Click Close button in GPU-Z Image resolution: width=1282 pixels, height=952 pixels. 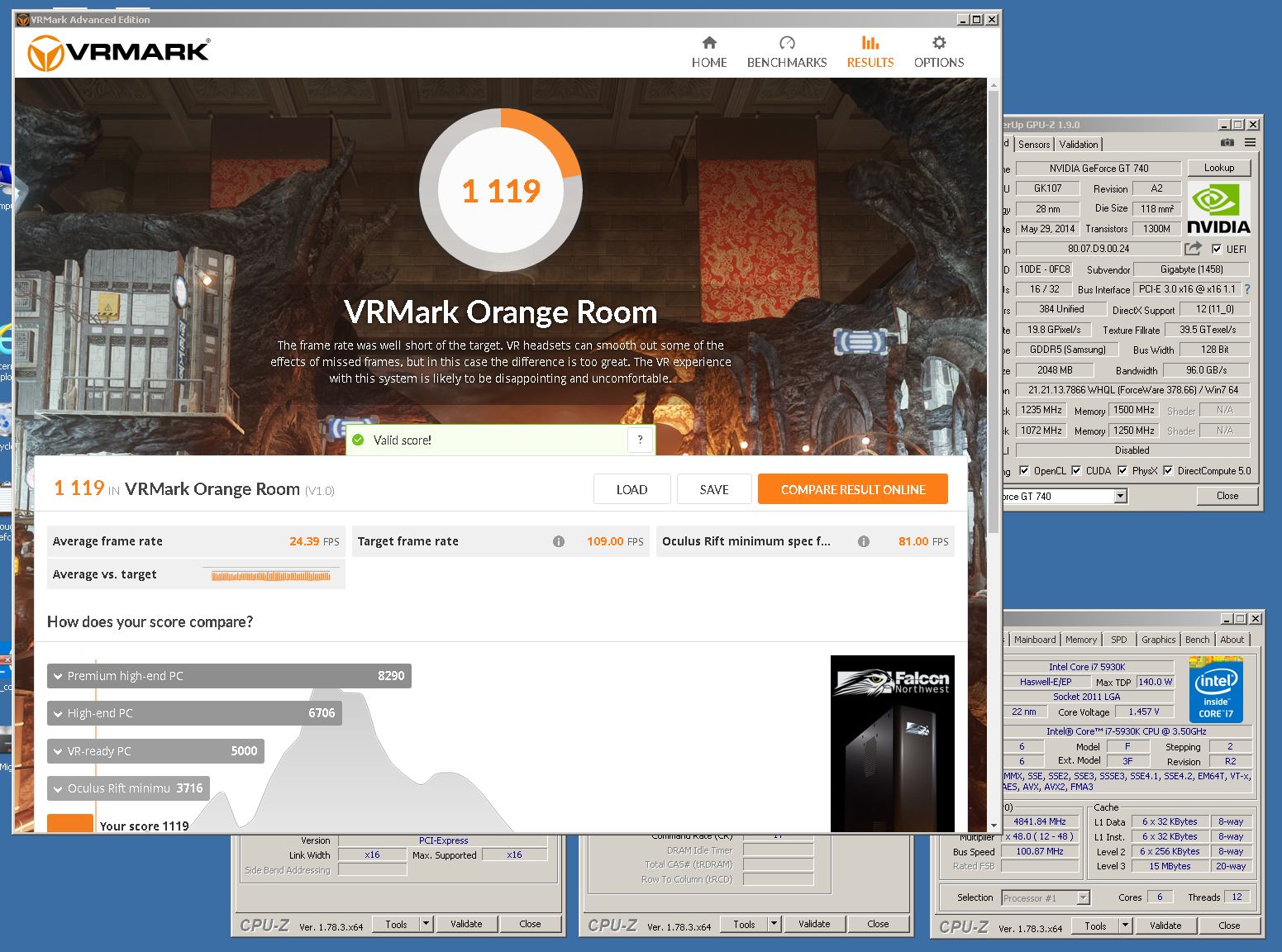1227,496
